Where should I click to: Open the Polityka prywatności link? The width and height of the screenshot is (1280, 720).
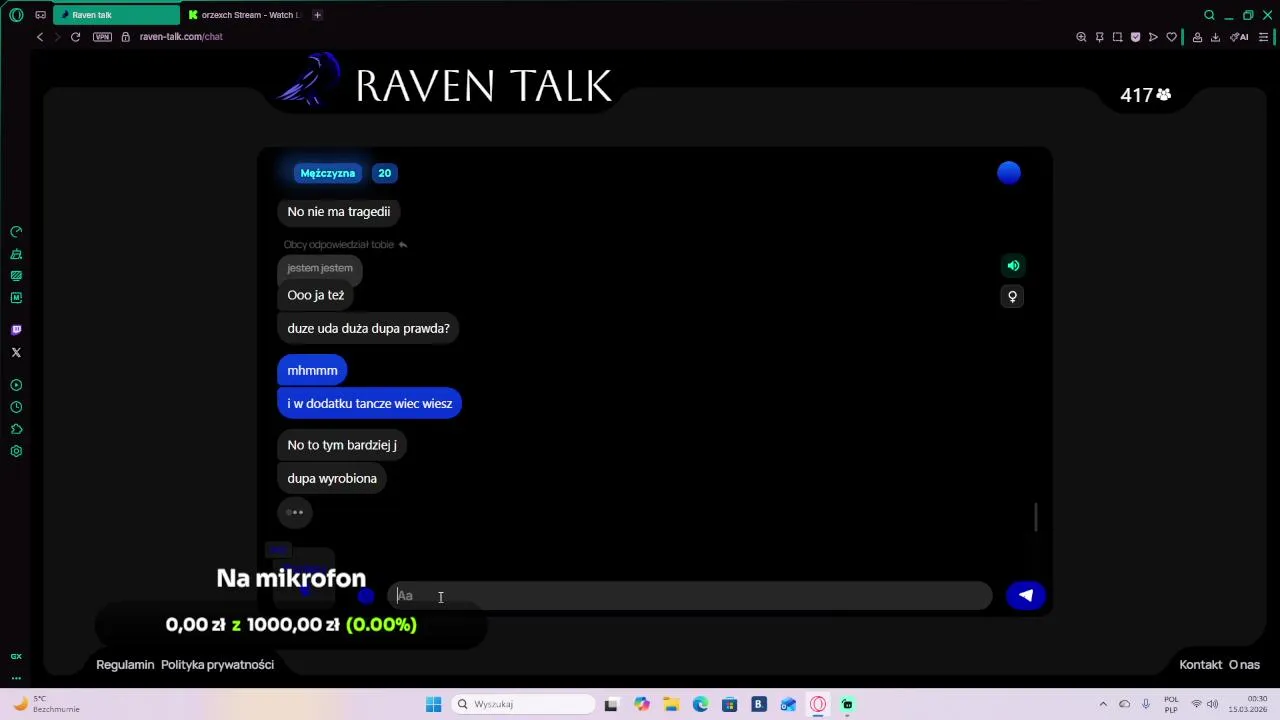217,665
